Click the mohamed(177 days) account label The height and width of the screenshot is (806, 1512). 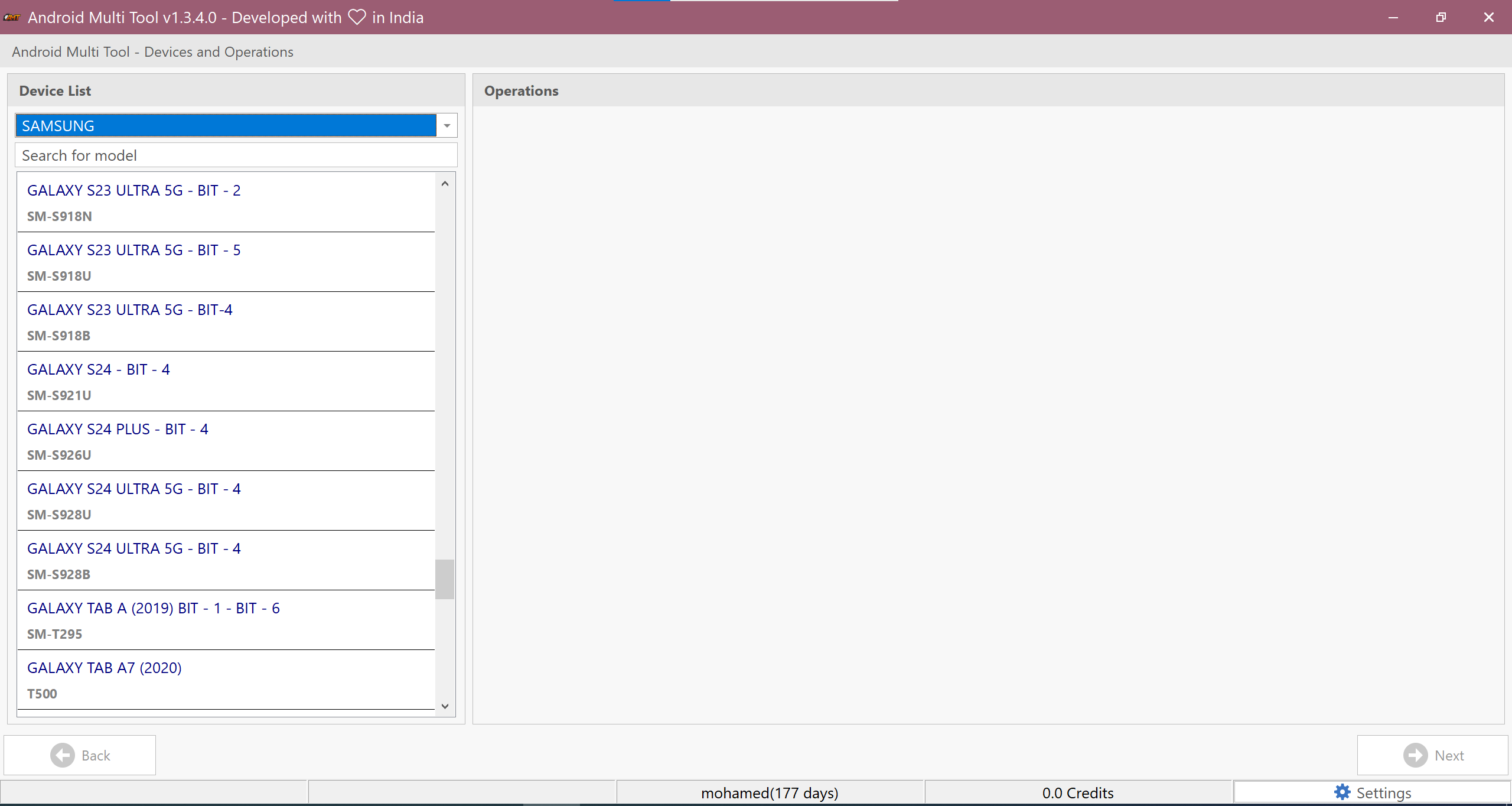(770, 792)
